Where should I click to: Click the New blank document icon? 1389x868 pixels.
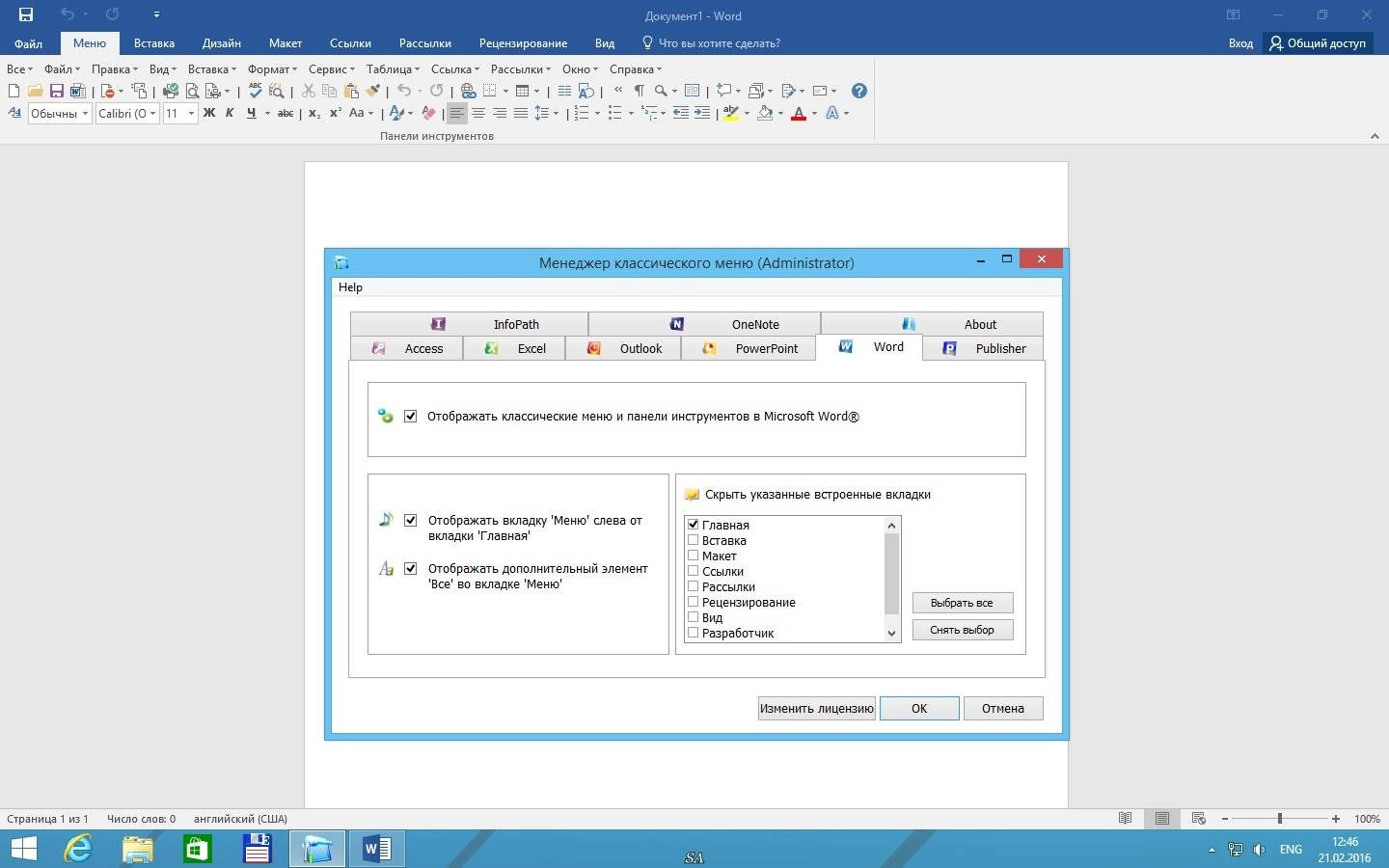click(14, 91)
